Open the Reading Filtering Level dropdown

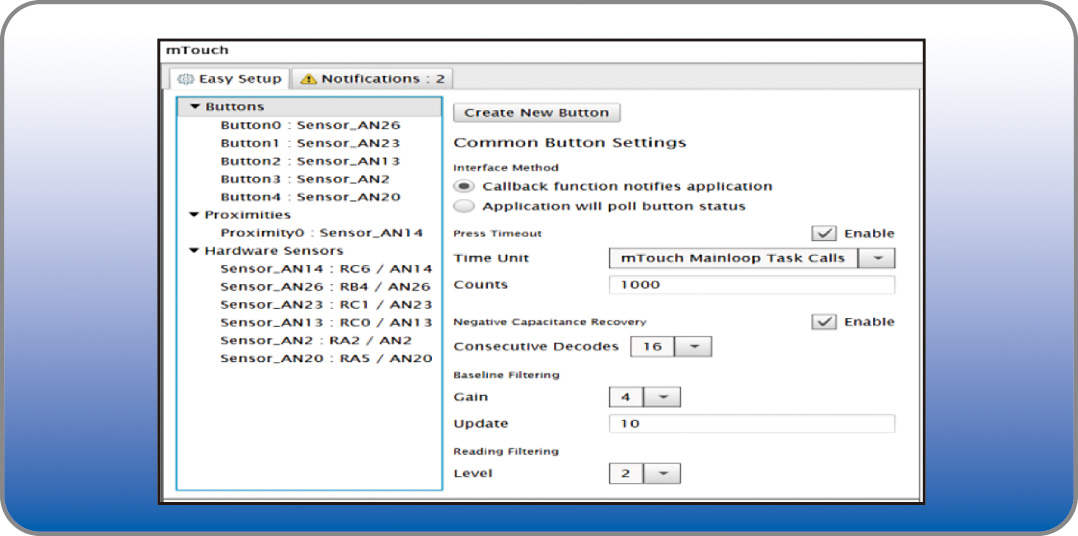[662, 473]
